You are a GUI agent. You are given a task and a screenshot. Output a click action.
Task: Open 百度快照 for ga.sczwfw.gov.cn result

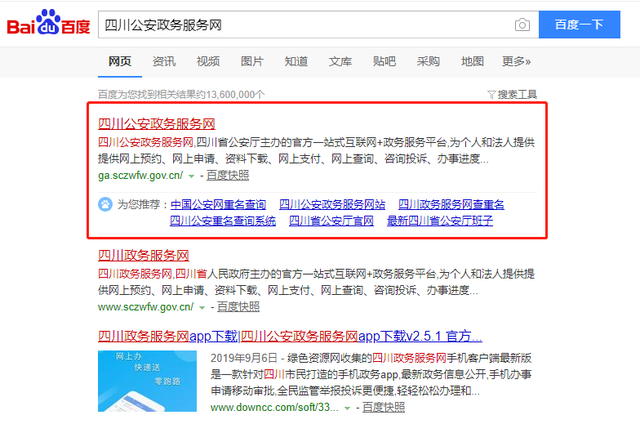coord(228,175)
